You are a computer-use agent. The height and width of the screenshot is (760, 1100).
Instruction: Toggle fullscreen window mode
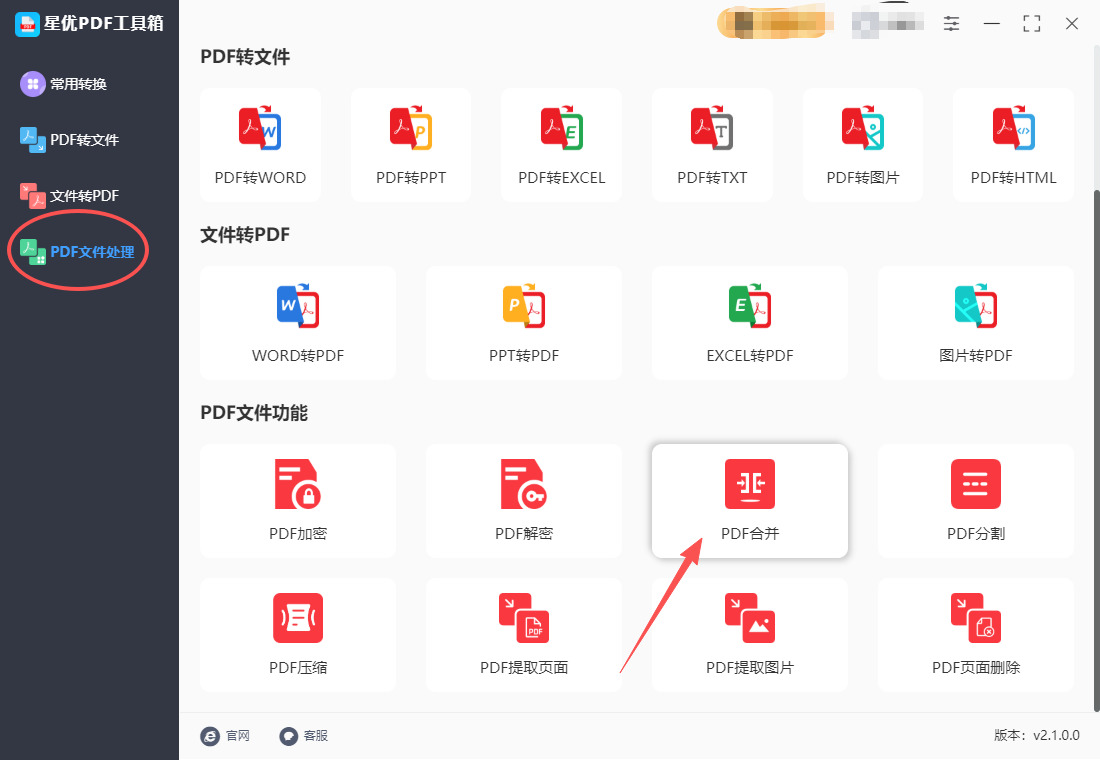(1031, 24)
